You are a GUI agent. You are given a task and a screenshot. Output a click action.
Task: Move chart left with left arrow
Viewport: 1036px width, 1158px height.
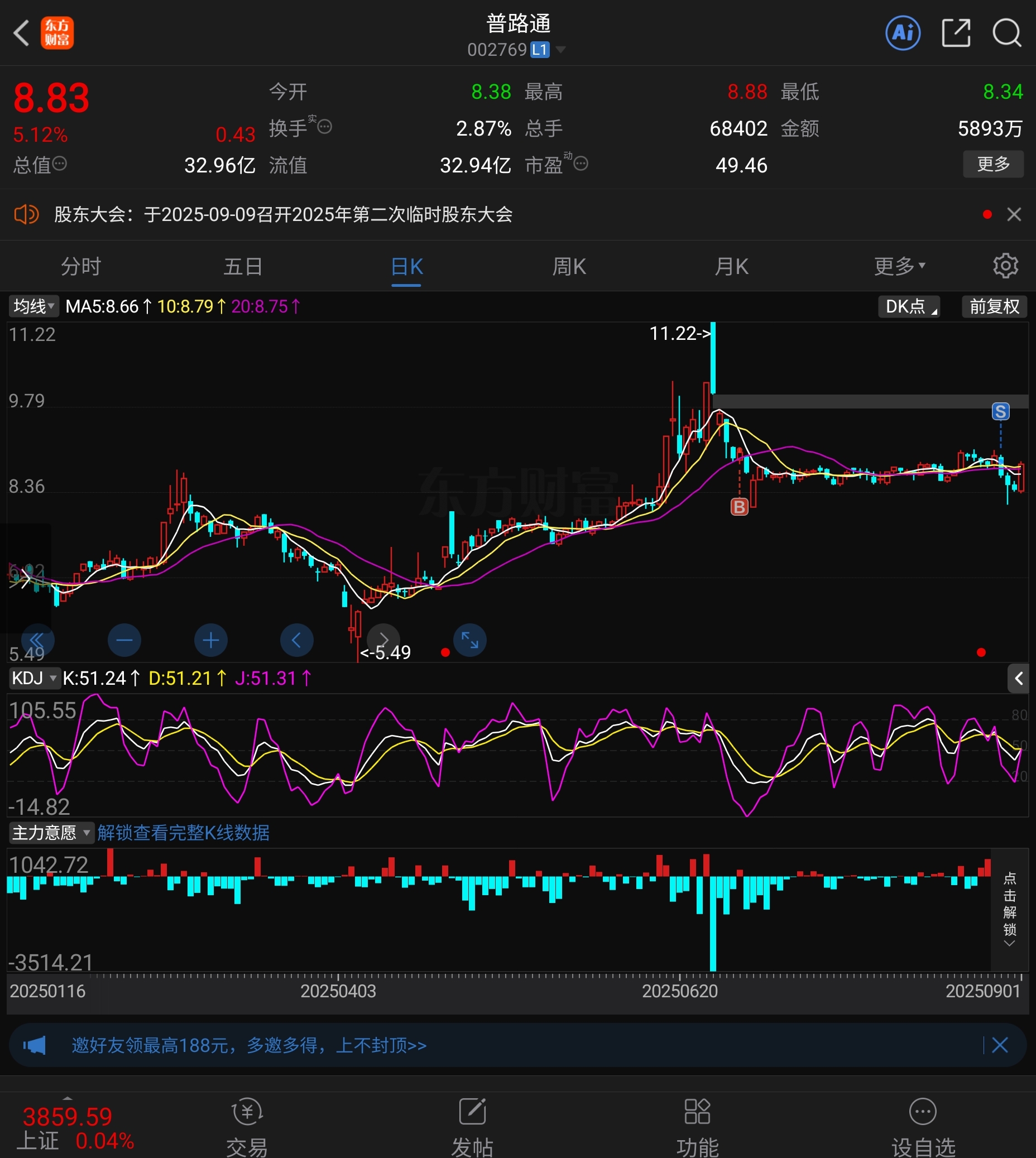click(x=297, y=640)
